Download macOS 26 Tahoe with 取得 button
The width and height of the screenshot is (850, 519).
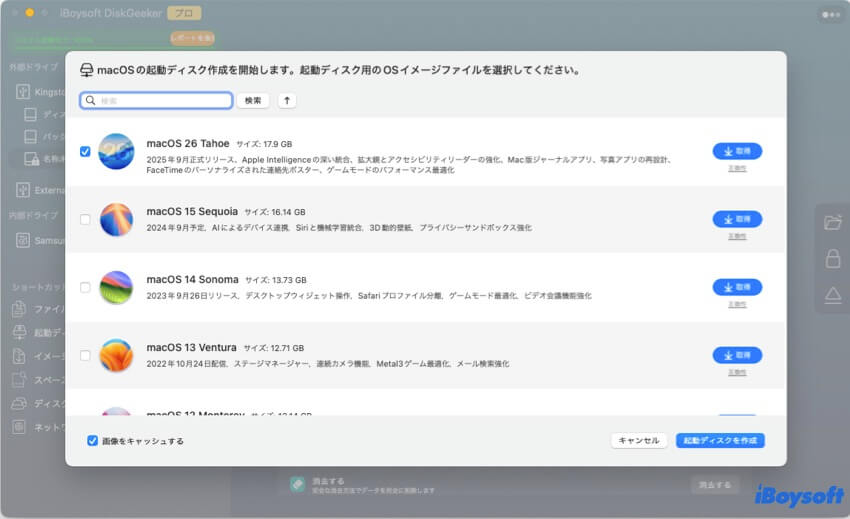(737, 151)
